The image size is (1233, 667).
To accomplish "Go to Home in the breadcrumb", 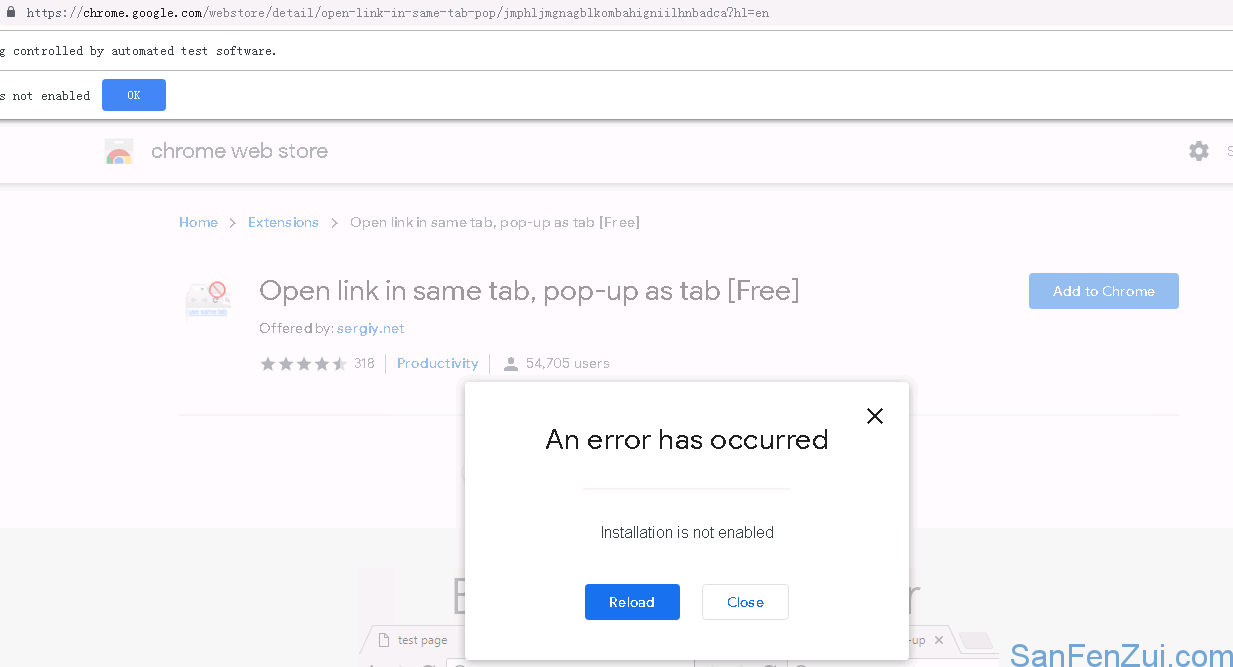I will point(198,222).
